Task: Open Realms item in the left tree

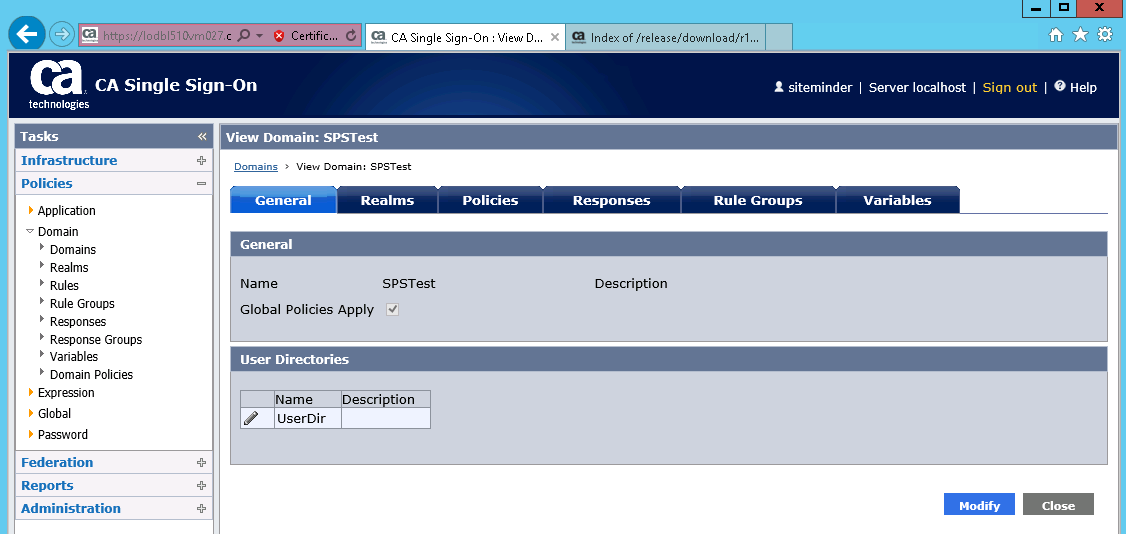Action: [69, 268]
